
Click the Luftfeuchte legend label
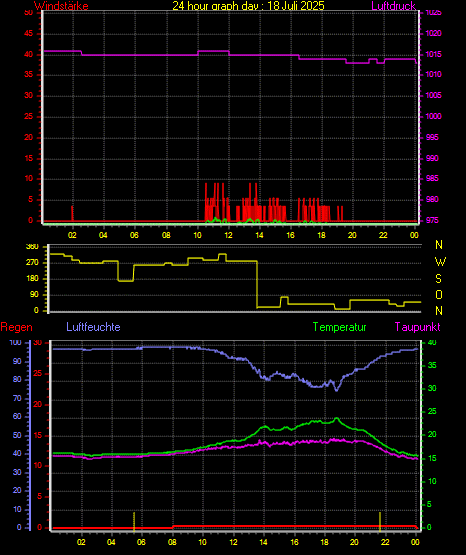pos(93,327)
